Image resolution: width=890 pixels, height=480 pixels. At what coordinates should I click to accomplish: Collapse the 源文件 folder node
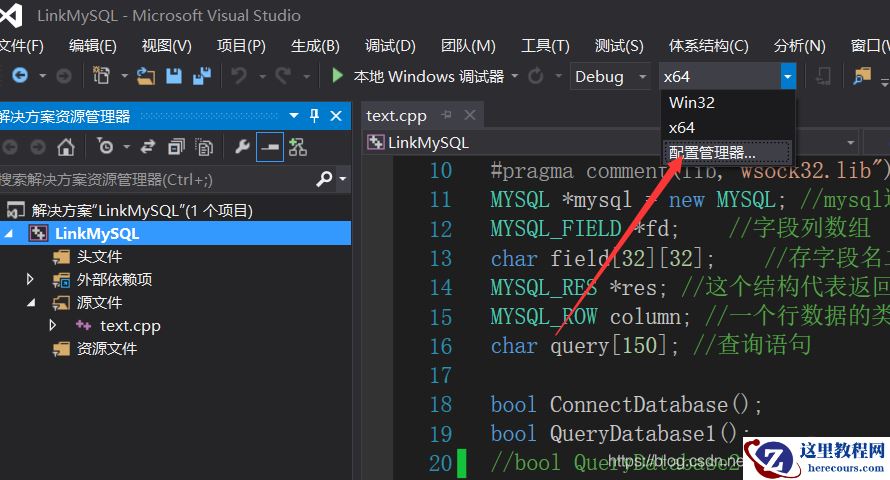31,303
